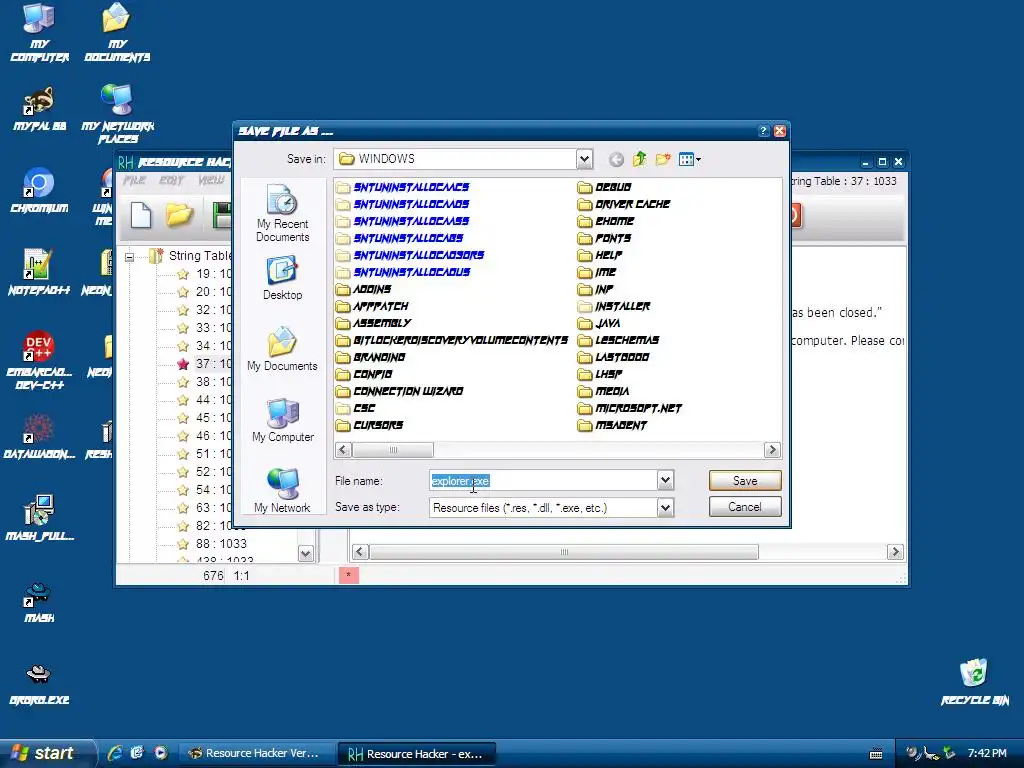Select the Connection Wizard folder
The image size is (1024, 768).
pyautogui.click(x=400, y=391)
